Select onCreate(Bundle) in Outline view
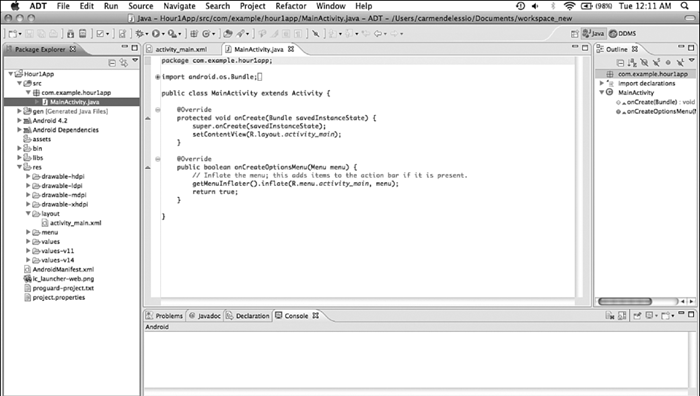Viewport: 700px width, 396px height. [655, 102]
